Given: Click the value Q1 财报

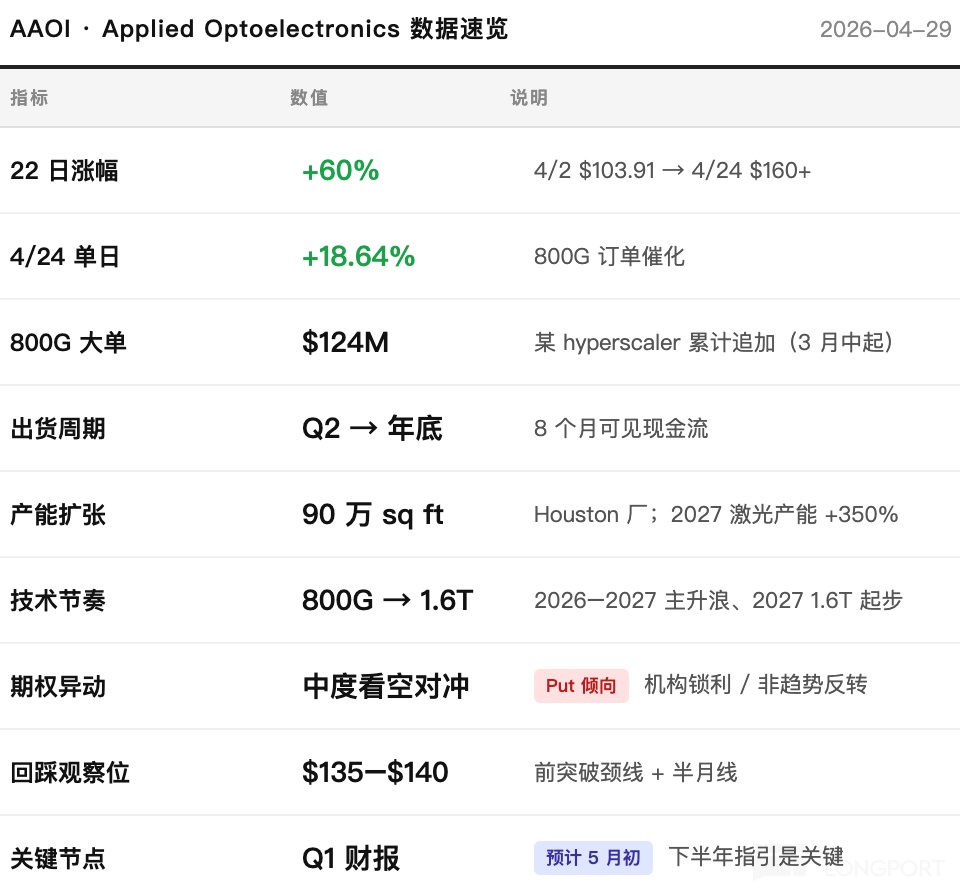Looking at the screenshot, I should pos(351,858).
